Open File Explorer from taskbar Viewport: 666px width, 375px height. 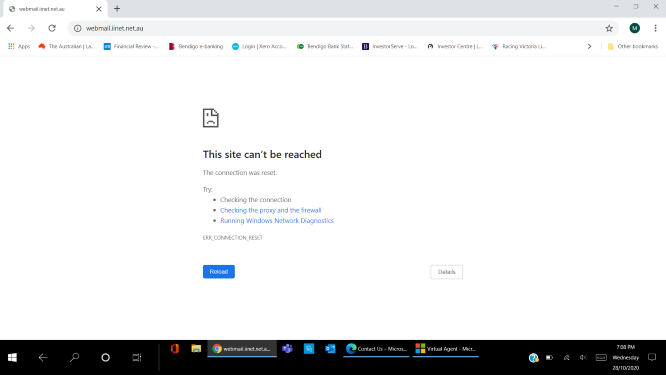tap(196, 349)
